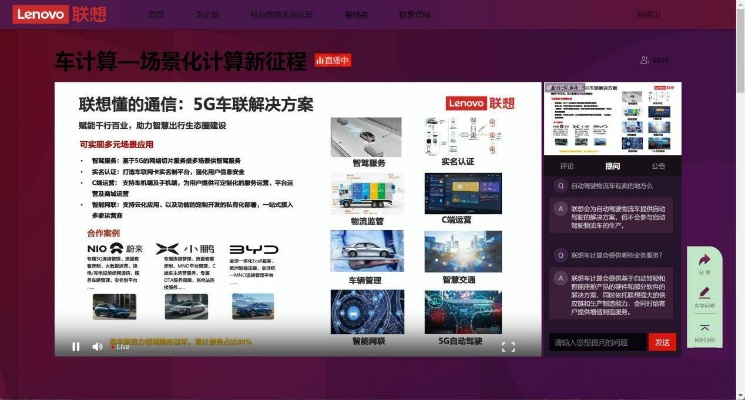This screenshot has height=400, width=745.
Task: Click the share arrow icon
Action: pos(705,260)
